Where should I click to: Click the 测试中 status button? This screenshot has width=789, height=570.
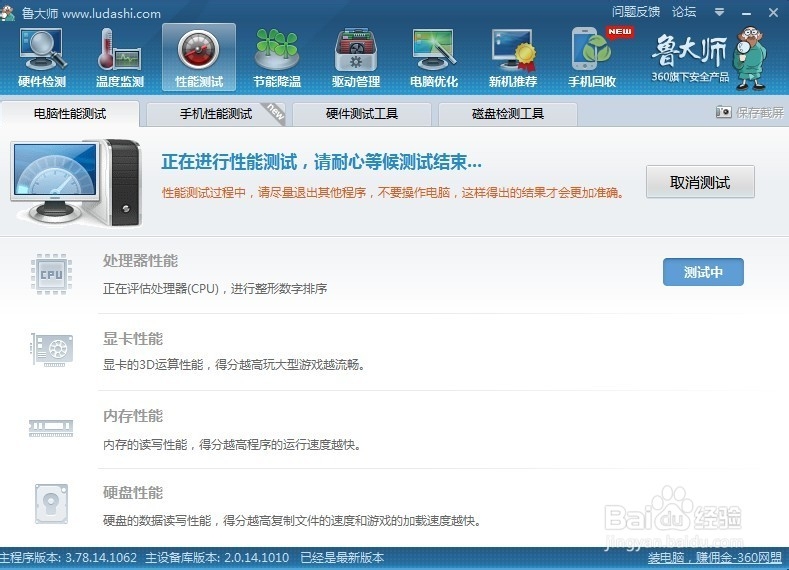[x=703, y=272]
